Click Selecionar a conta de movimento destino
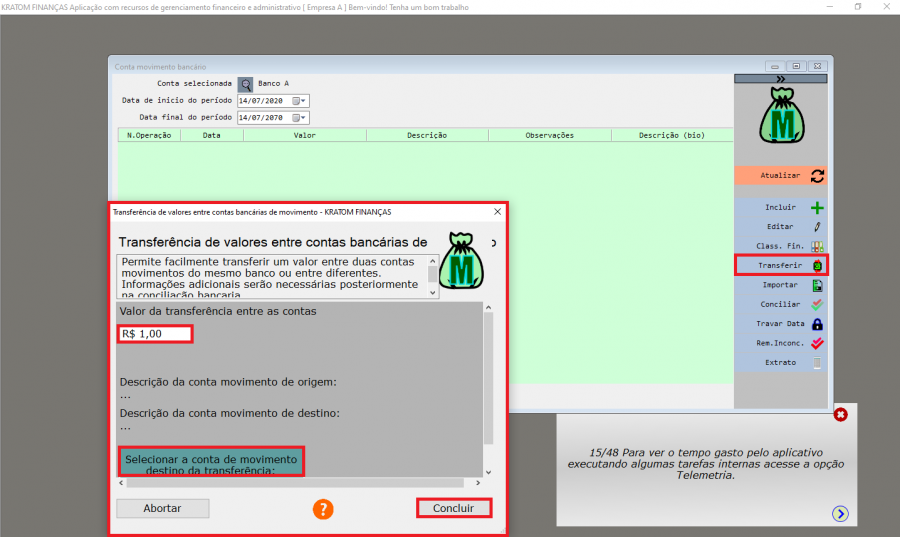 [x=211, y=461]
